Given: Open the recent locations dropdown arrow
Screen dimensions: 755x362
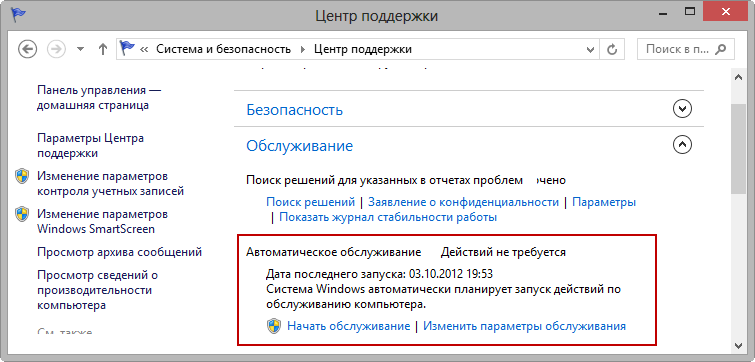Looking at the screenshot, I should pyautogui.click(x=80, y=49).
